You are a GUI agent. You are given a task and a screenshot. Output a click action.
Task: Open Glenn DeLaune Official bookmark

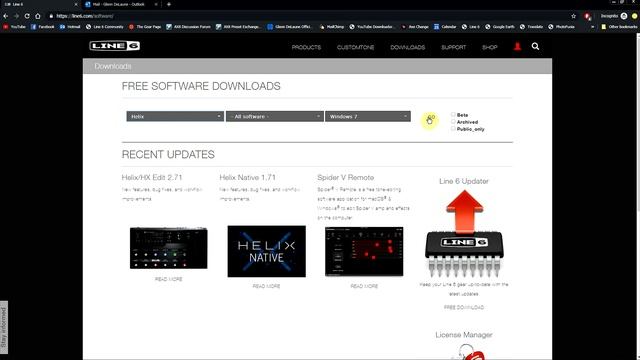tap(289, 27)
